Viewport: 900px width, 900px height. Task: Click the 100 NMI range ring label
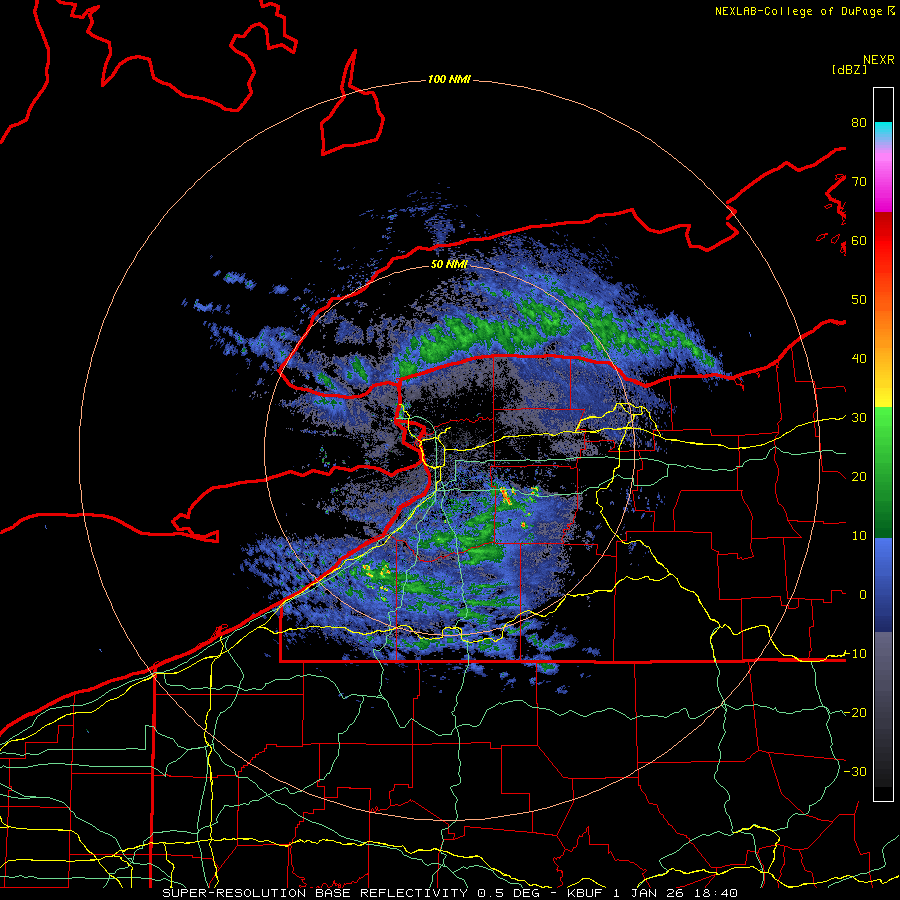(x=449, y=79)
